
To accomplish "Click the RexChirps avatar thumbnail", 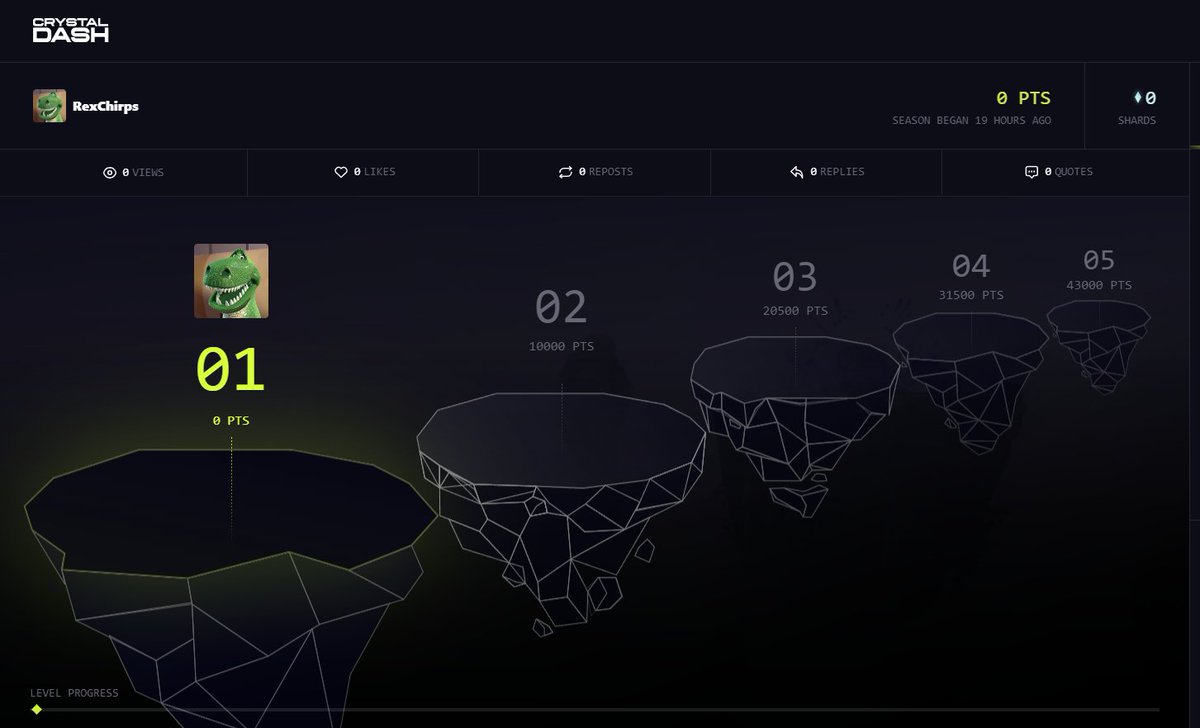I will point(49,106).
